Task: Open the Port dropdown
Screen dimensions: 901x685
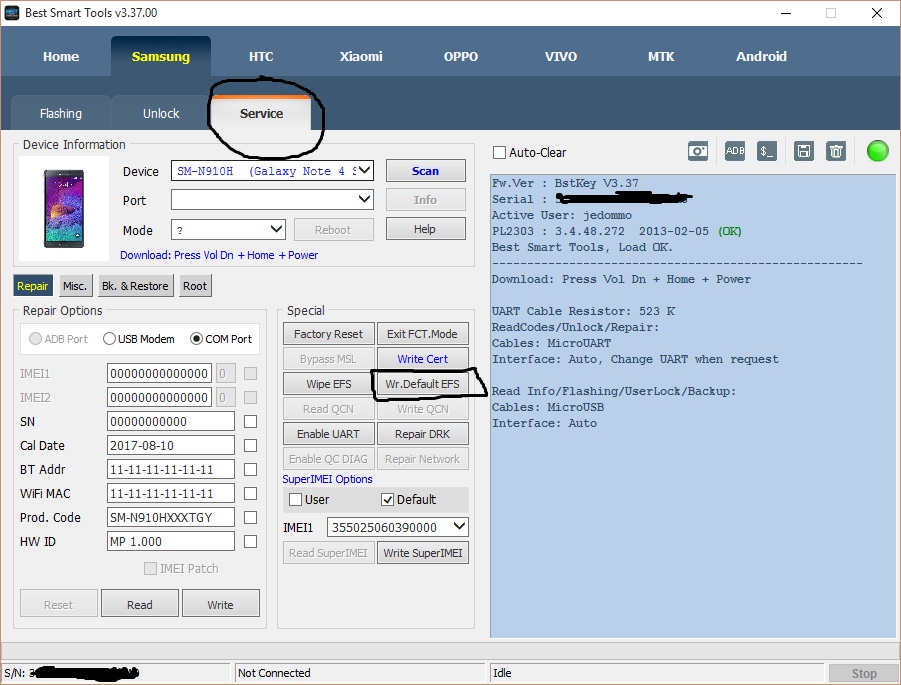Action: tap(364, 199)
